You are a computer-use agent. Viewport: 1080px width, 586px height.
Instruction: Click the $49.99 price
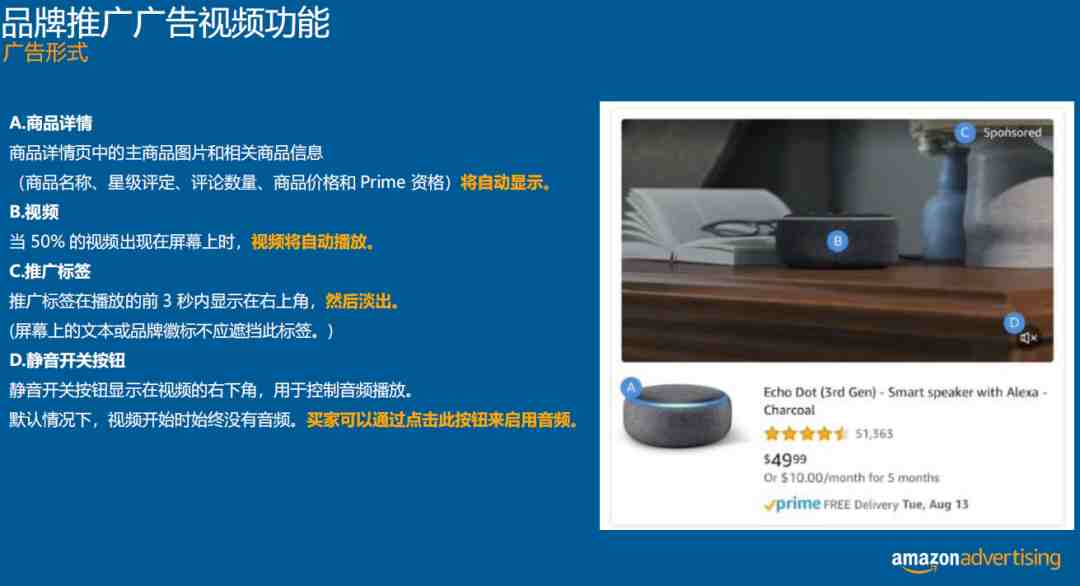pos(785,459)
